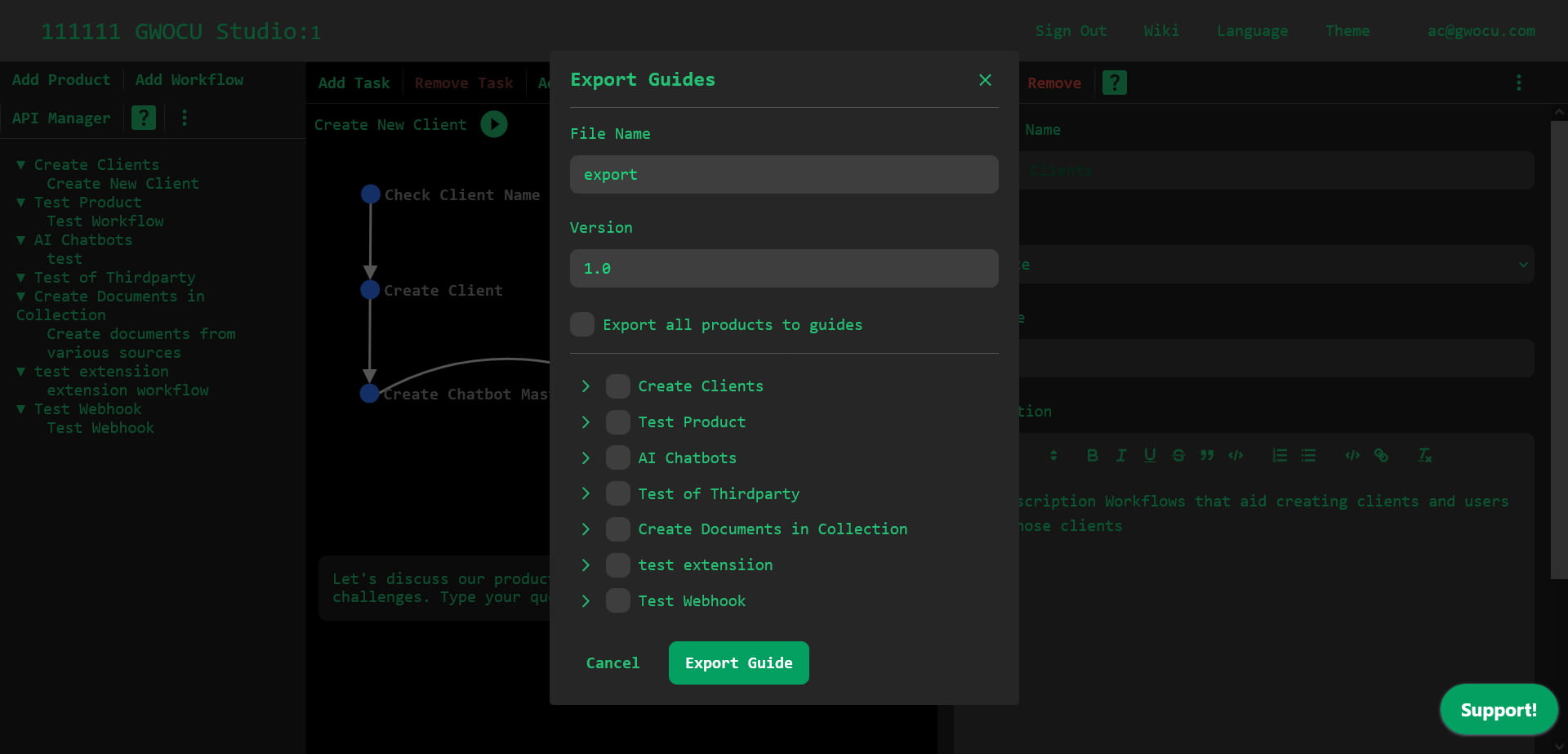
Task: Open the right panel dropdown arrow
Action: coord(1523,265)
